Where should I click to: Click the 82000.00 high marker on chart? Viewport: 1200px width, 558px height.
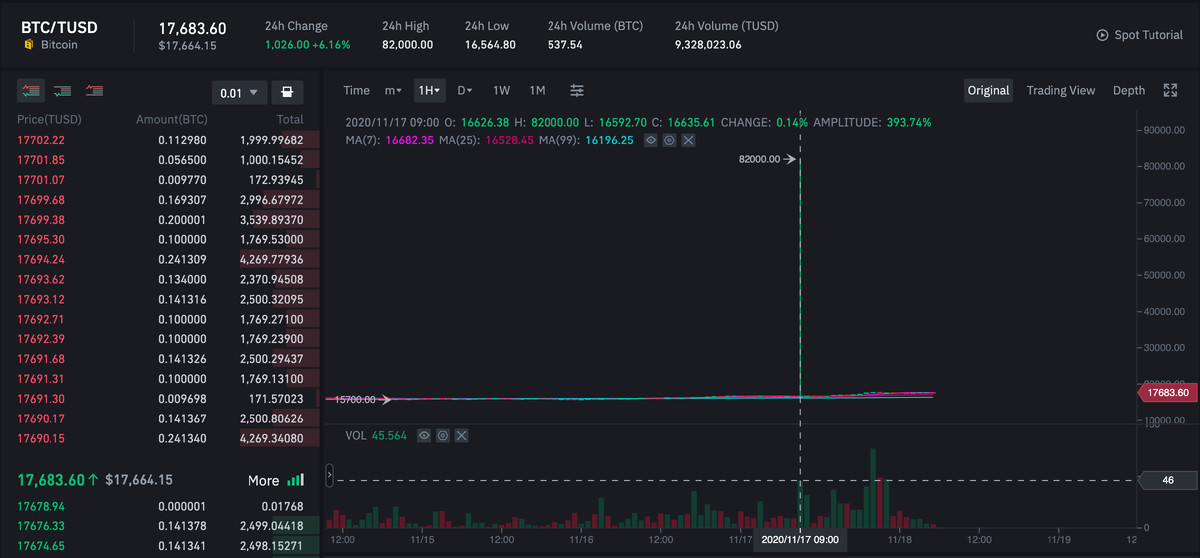click(759, 159)
